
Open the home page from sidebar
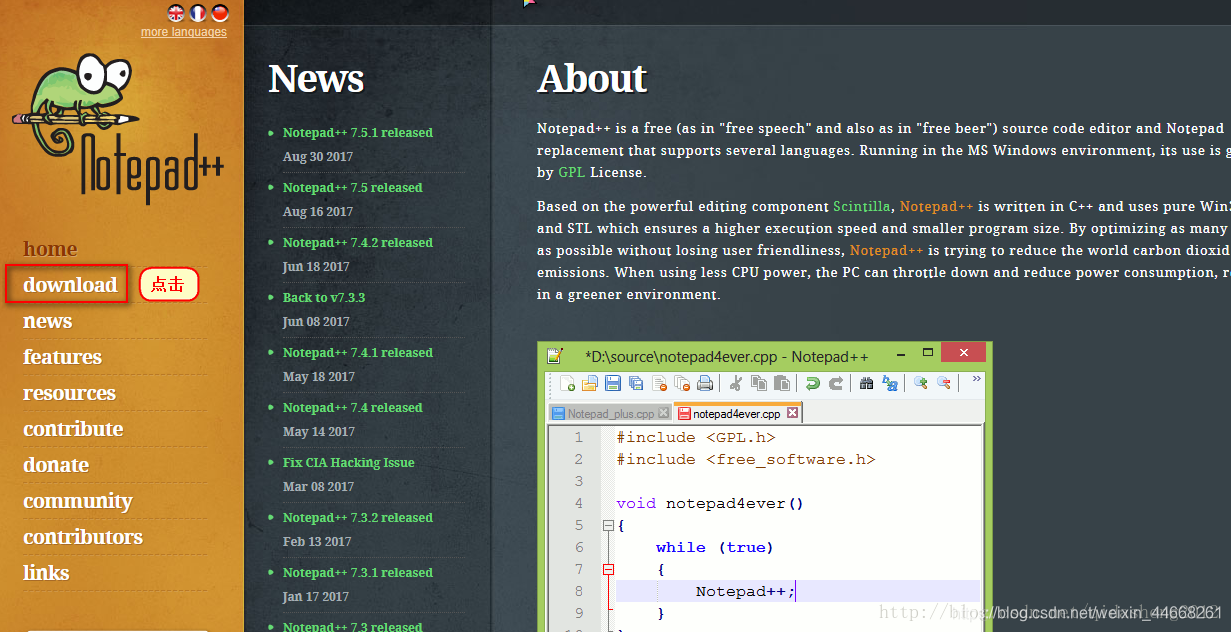tap(50, 249)
